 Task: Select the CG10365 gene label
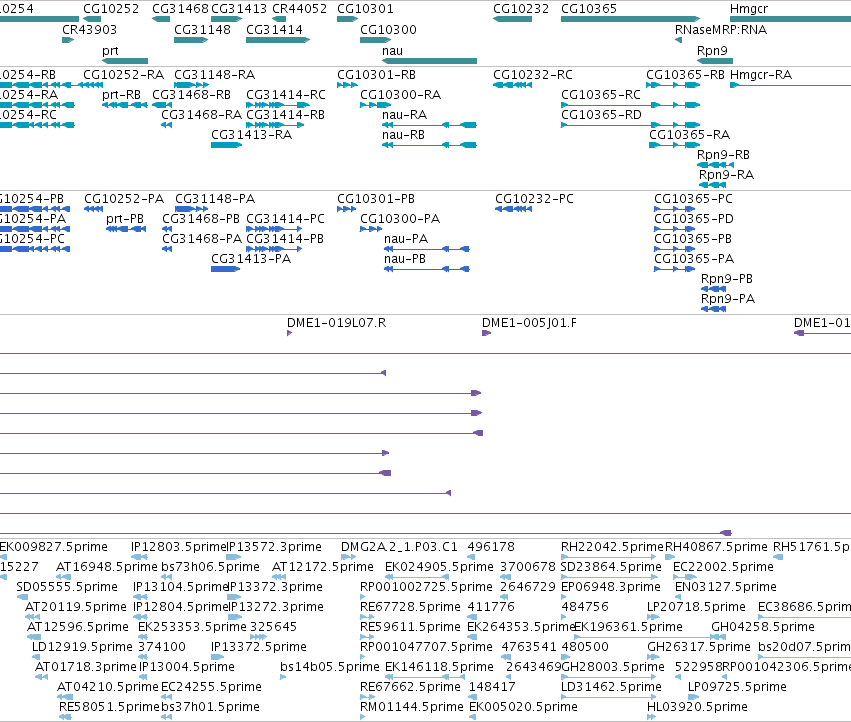589,9
